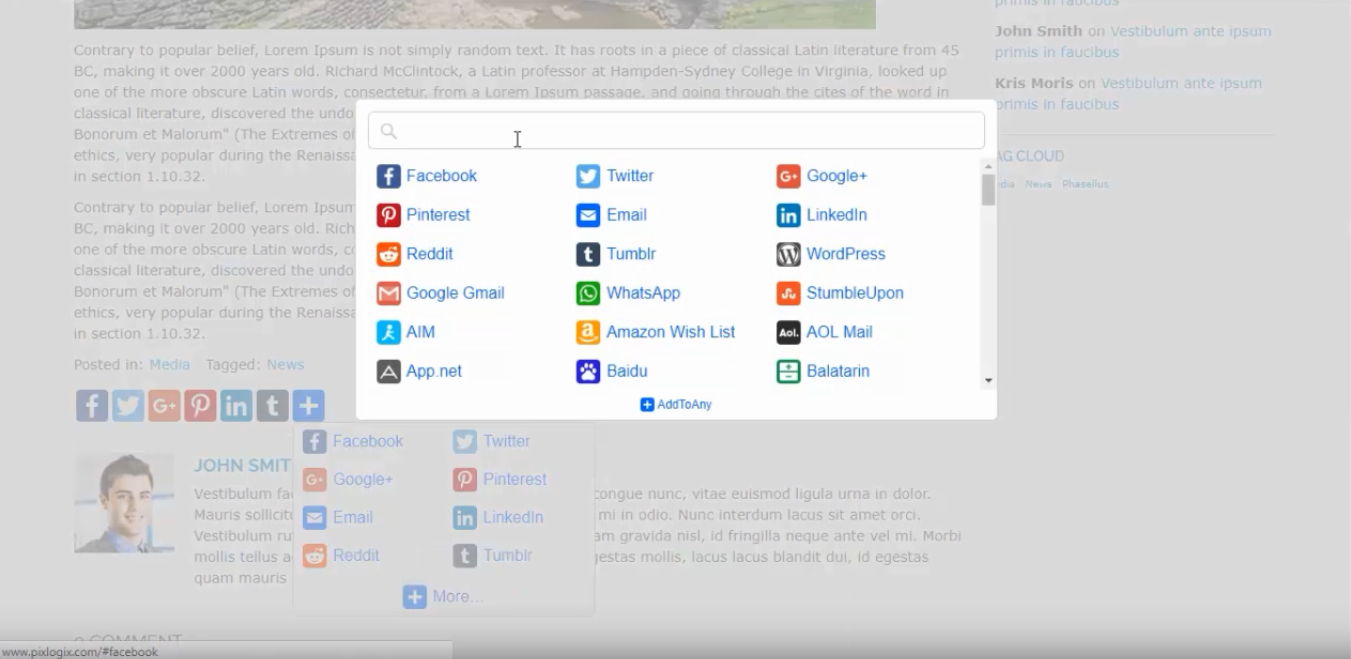Viewport: 1351px width, 659px height.
Task: Click the author portrait thumbnail
Action: click(x=124, y=503)
